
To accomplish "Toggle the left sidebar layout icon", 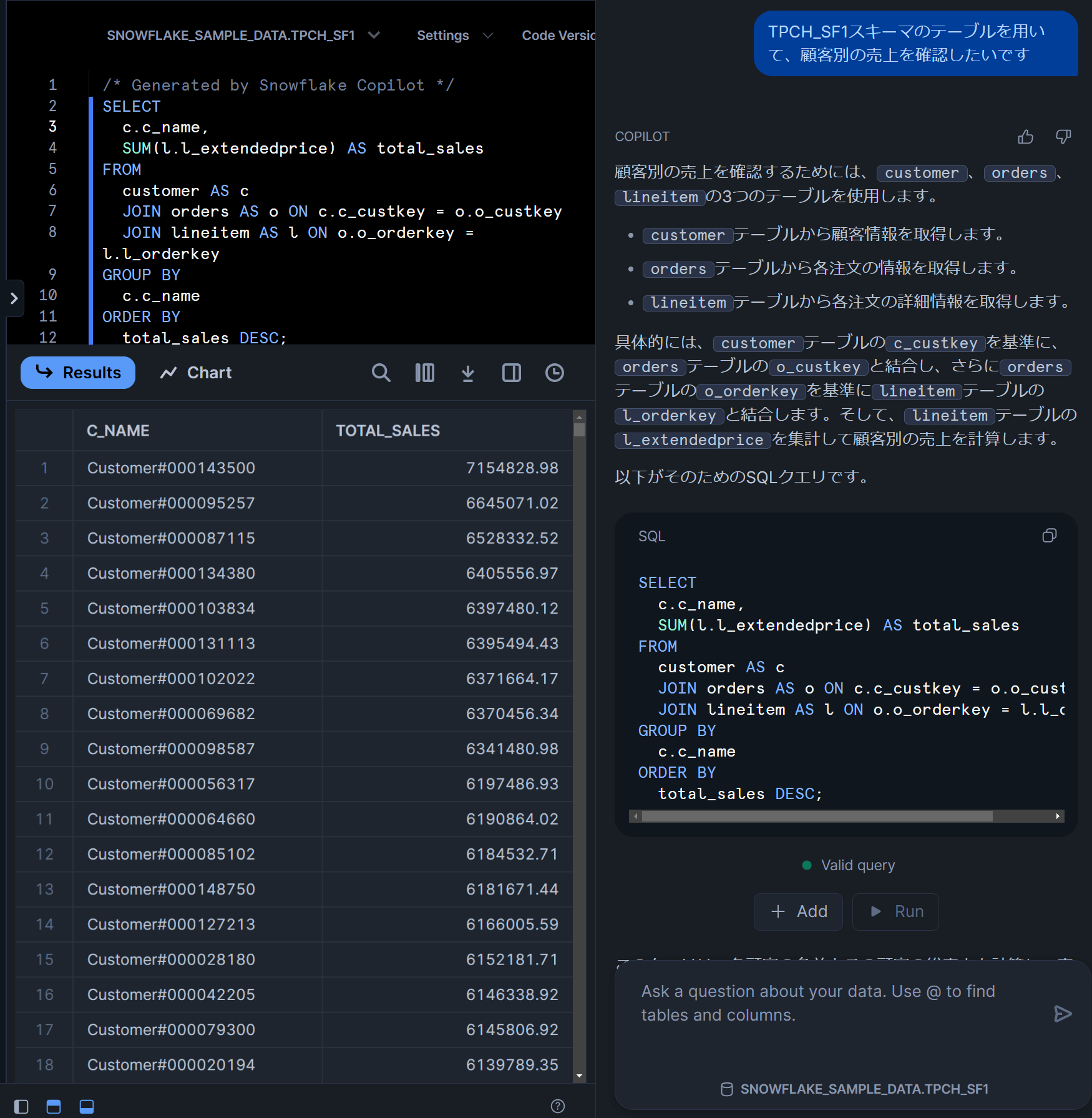I will click(21, 1106).
